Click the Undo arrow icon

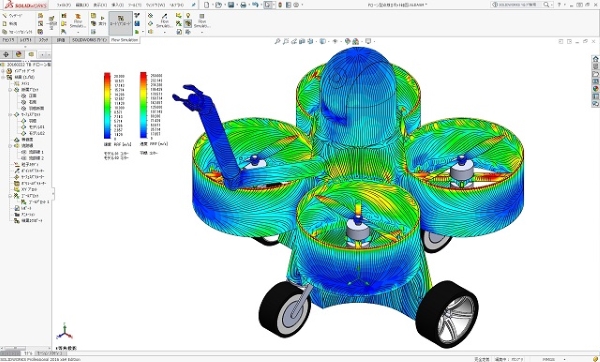click(x=255, y=5)
